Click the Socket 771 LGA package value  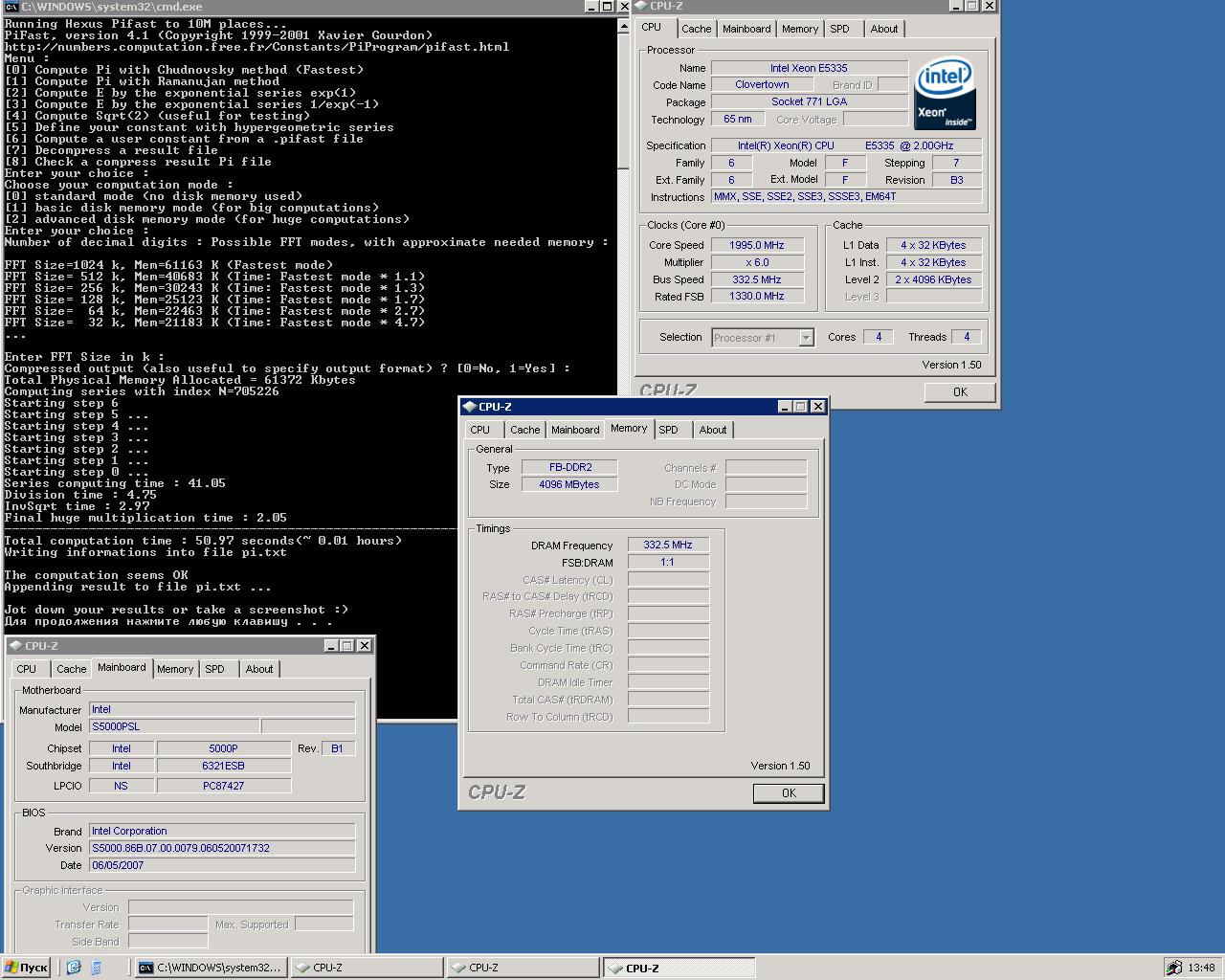coord(809,102)
